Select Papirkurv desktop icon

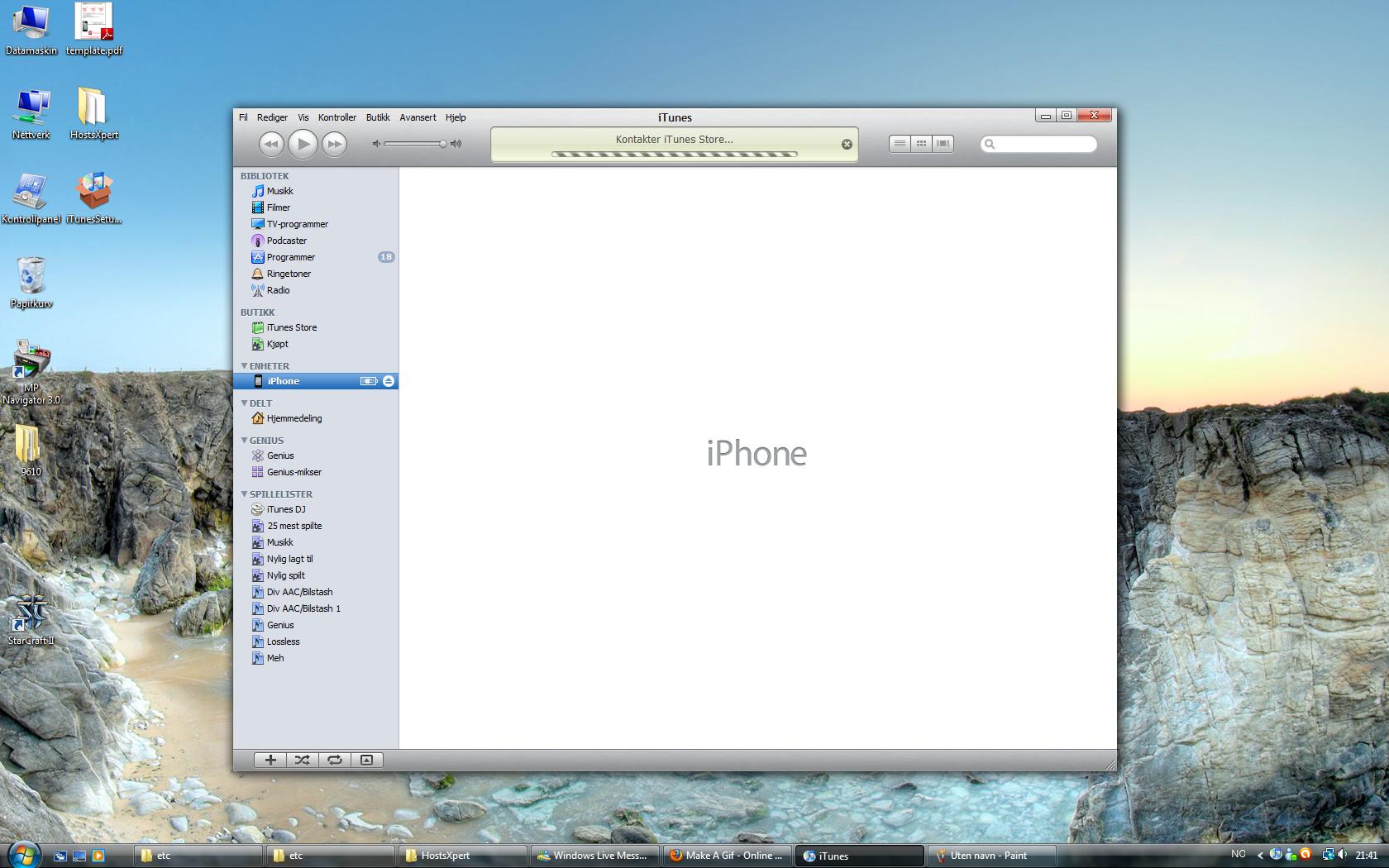click(x=31, y=282)
